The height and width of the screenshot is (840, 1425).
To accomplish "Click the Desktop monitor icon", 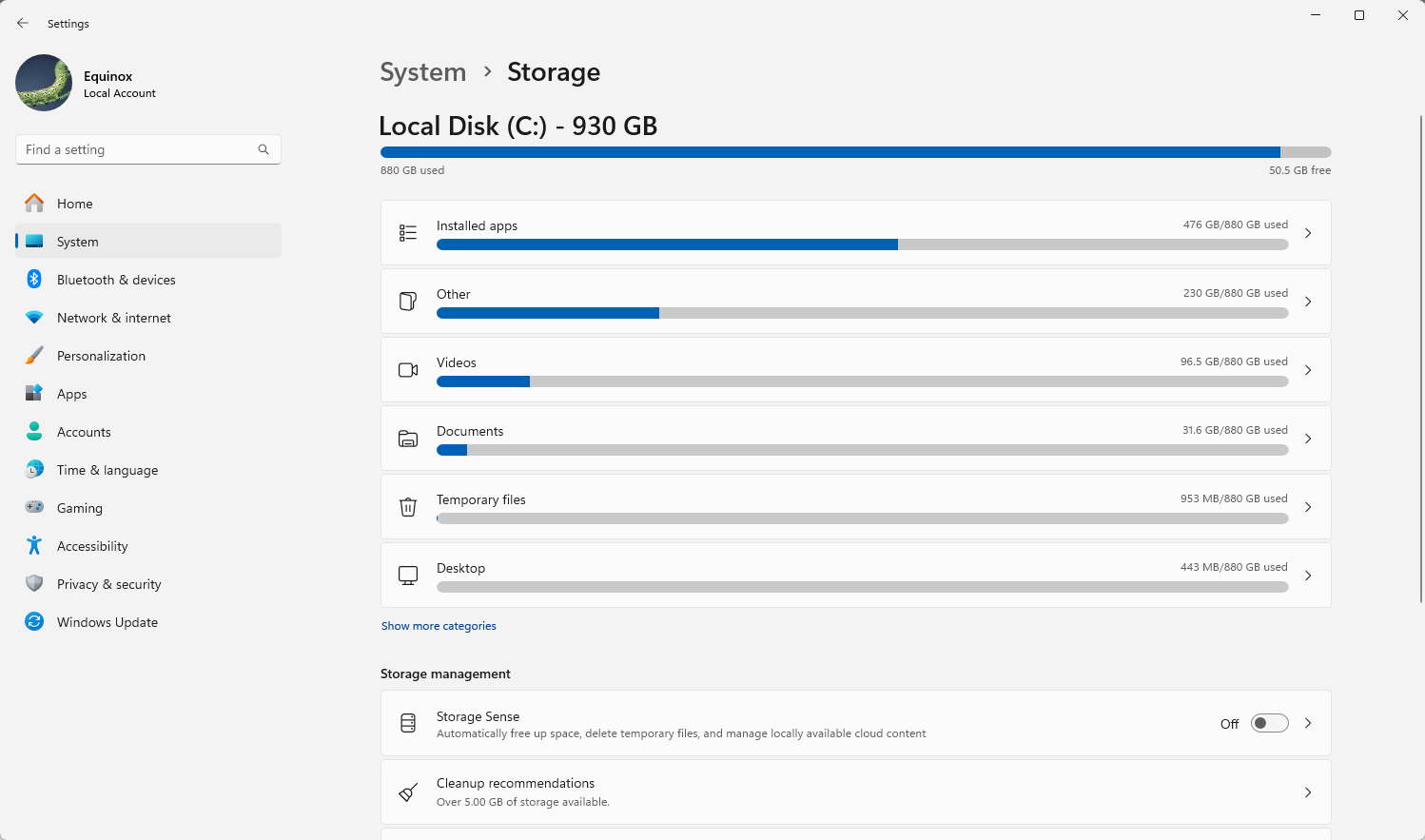I will [408, 576].
